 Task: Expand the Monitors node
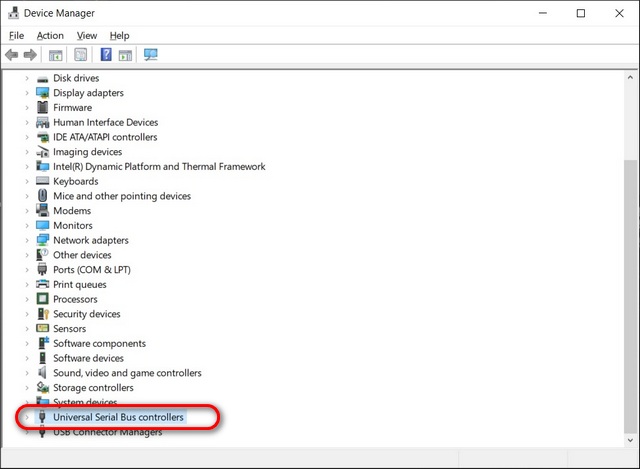[27, 226]
